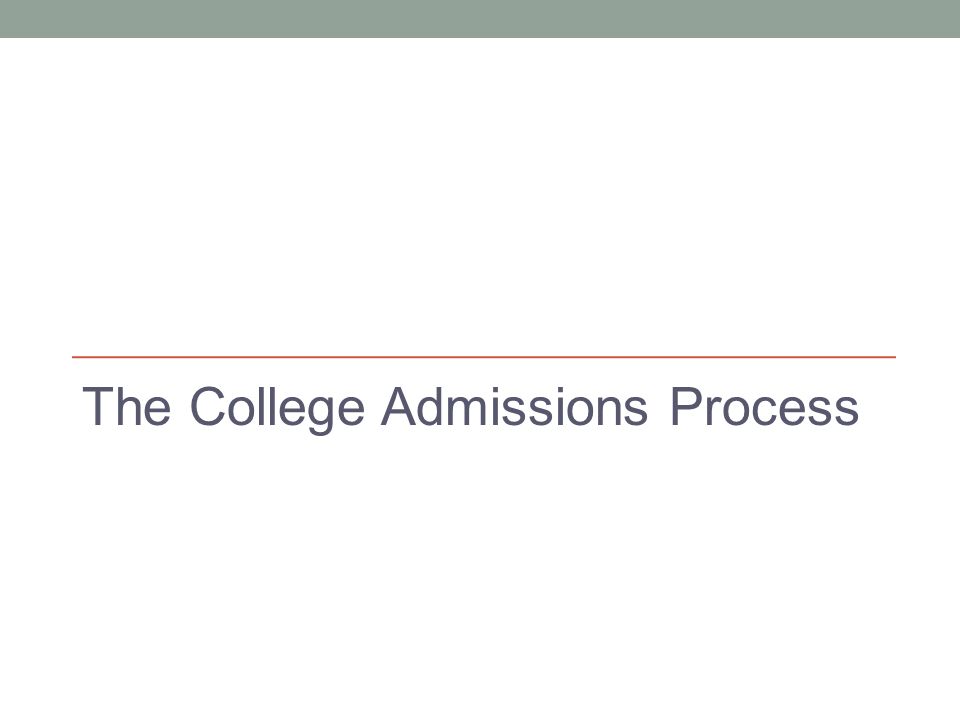Click the capital 'C' in College
This screenshot has height=720, width=960.
tap(208, 406)
